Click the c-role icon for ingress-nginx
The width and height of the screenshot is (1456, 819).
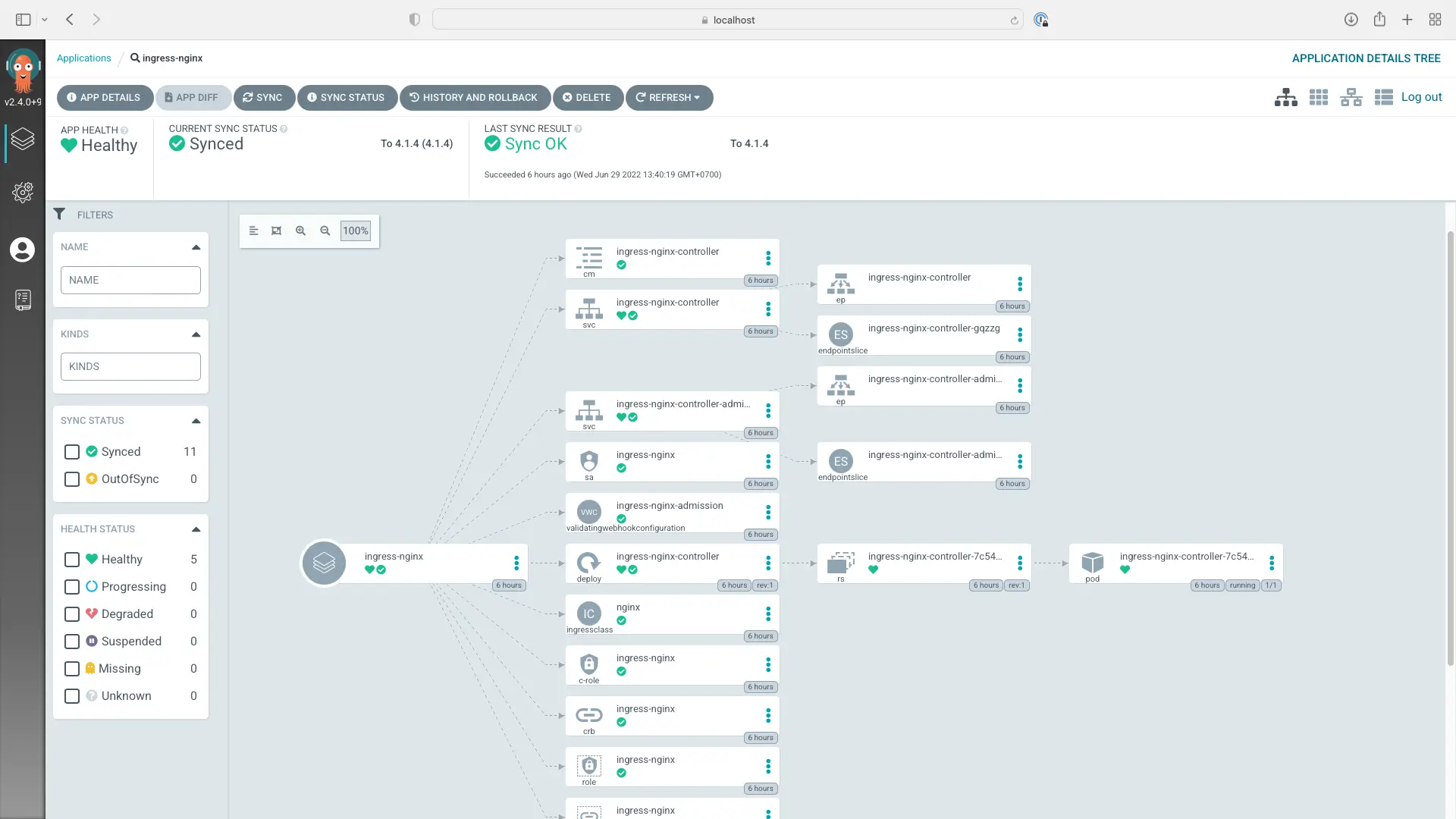(x=588, y=664)
